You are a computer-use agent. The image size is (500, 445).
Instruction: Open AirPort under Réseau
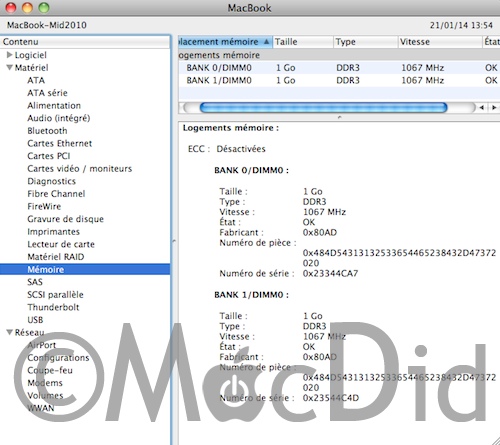42,345
